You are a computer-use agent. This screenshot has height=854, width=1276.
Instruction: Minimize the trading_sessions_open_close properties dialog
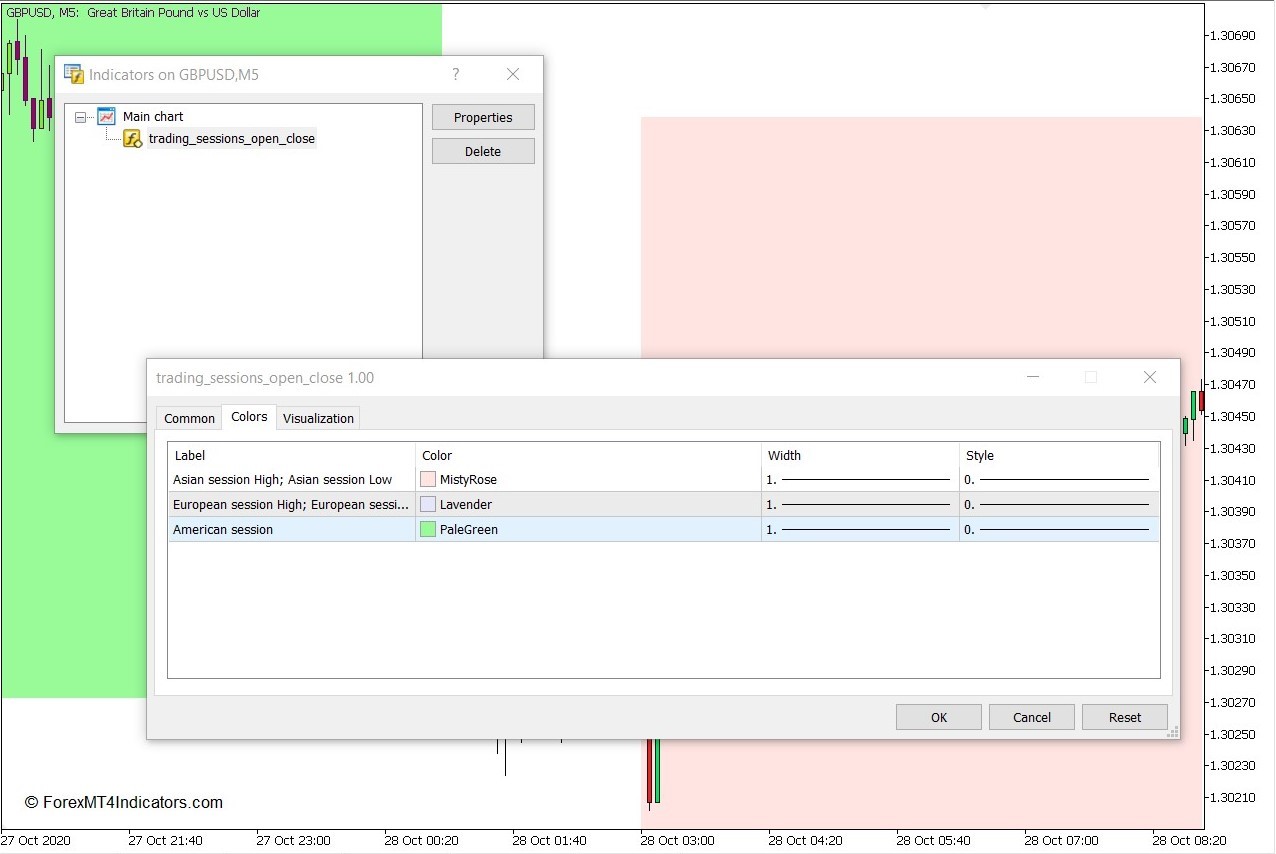pos(1033,377)
